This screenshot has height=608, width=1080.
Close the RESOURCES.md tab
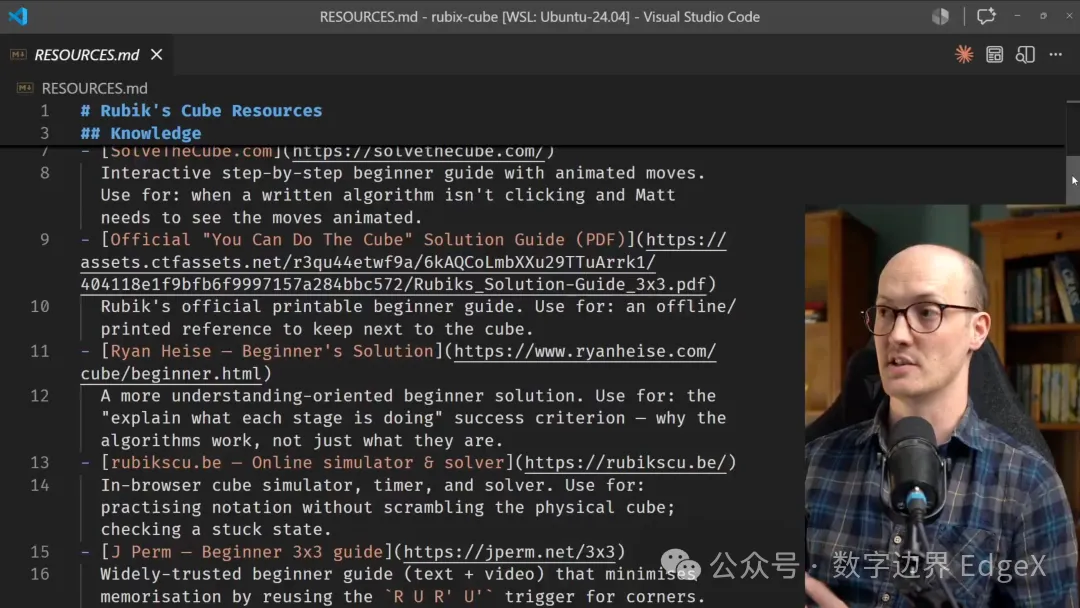[156, 54]
